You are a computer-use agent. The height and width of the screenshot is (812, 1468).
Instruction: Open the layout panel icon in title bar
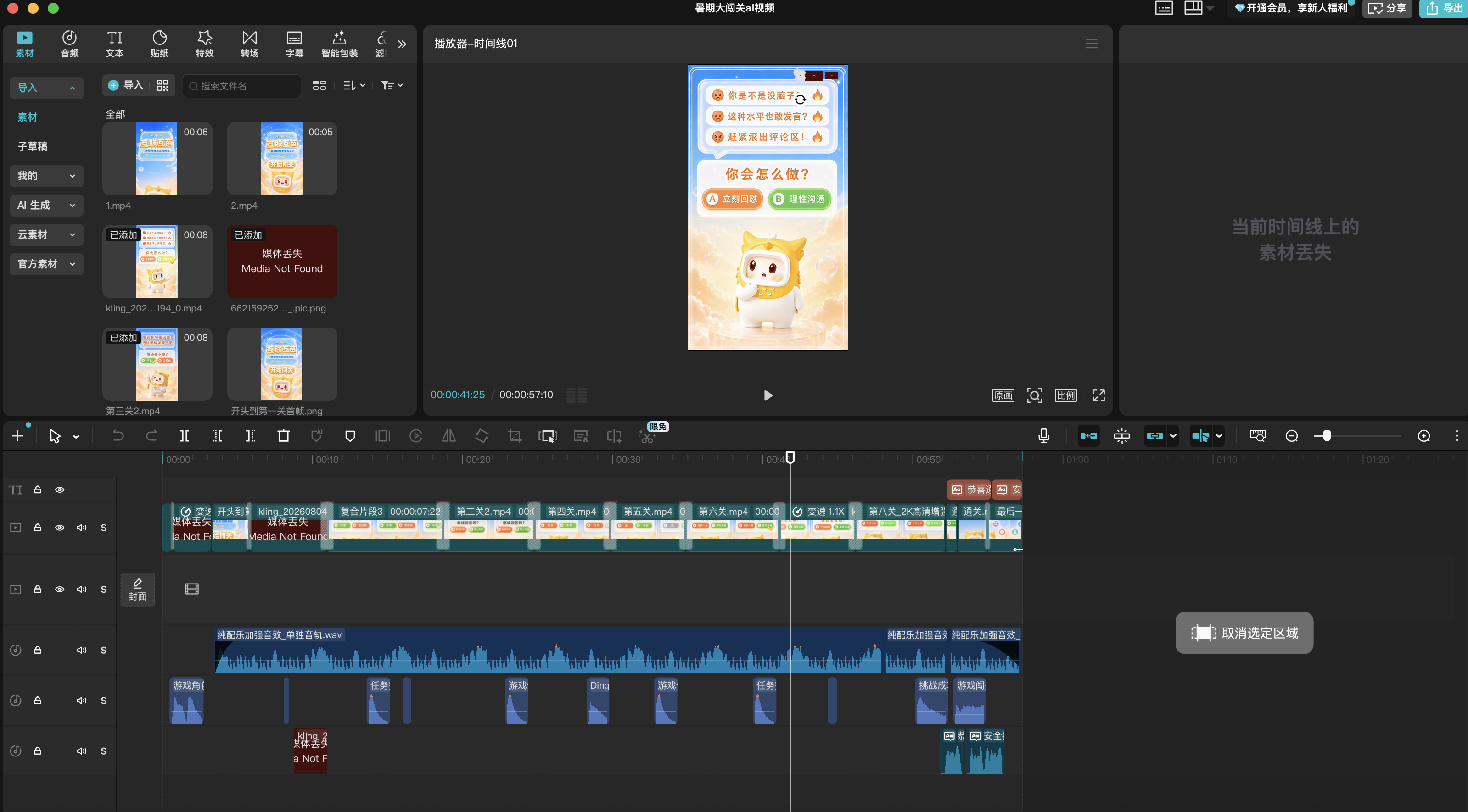point(1193,8)
